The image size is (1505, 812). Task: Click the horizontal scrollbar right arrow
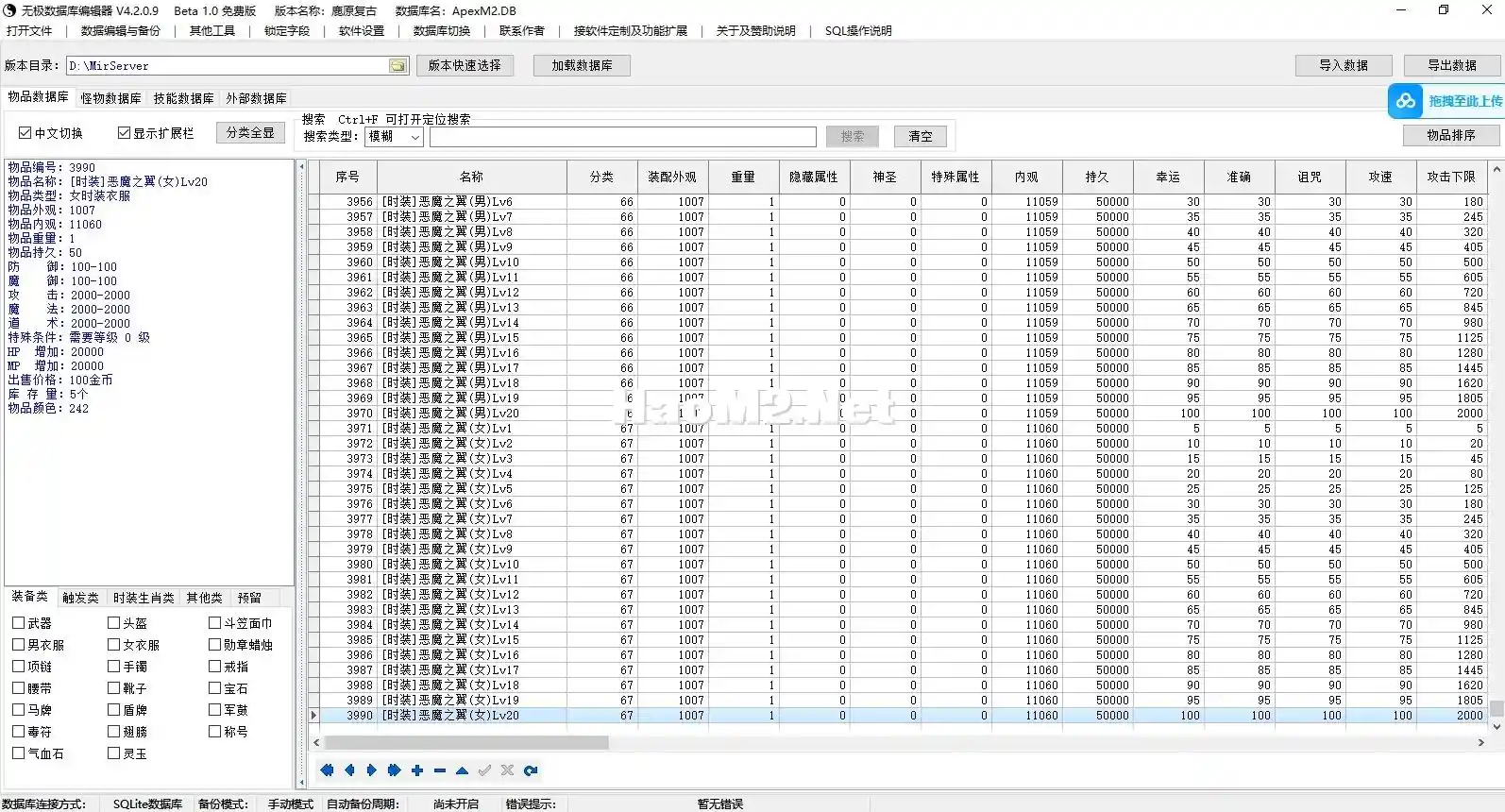(1480, 743)
